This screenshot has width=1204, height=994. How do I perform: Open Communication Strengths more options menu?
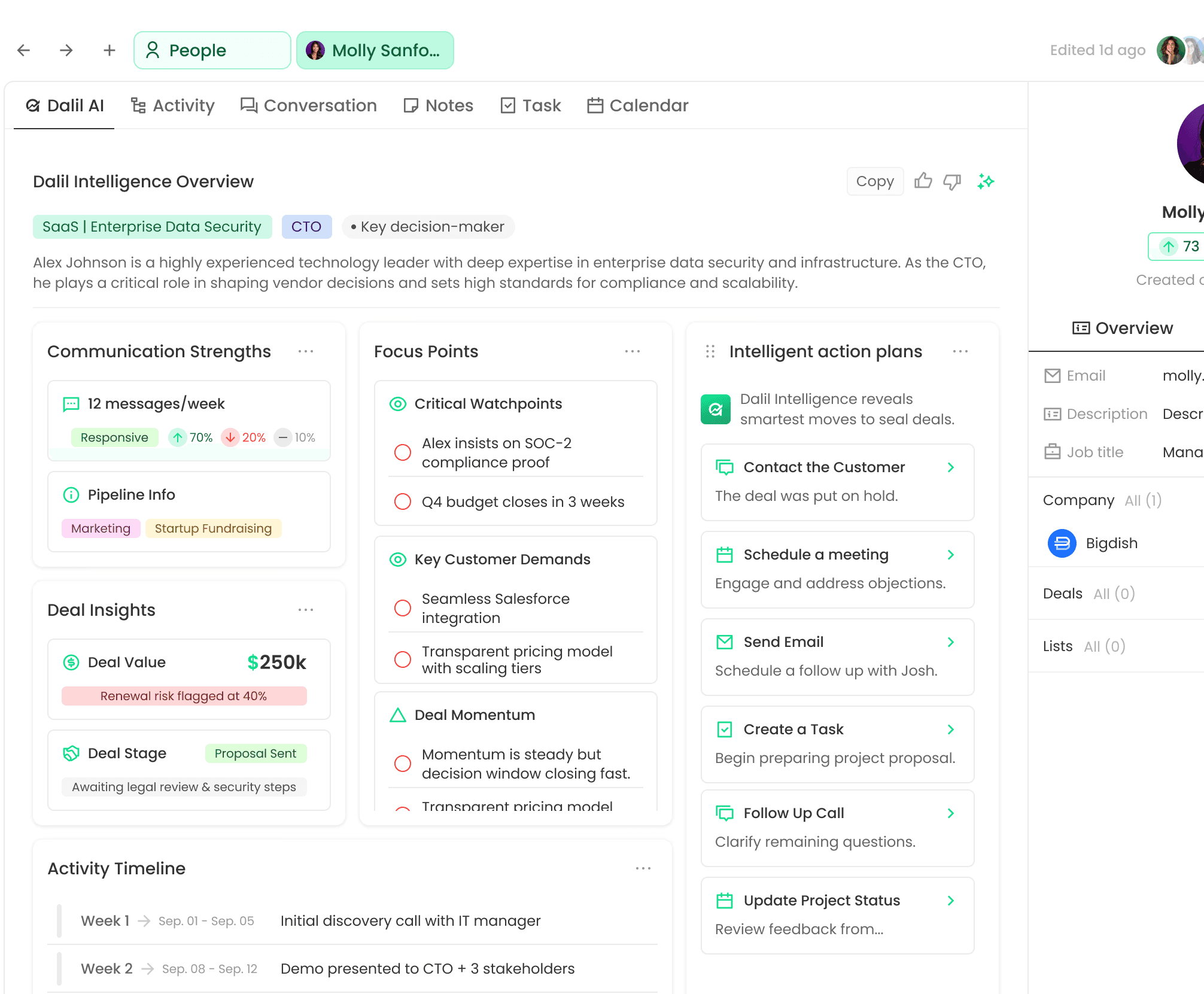306,351
